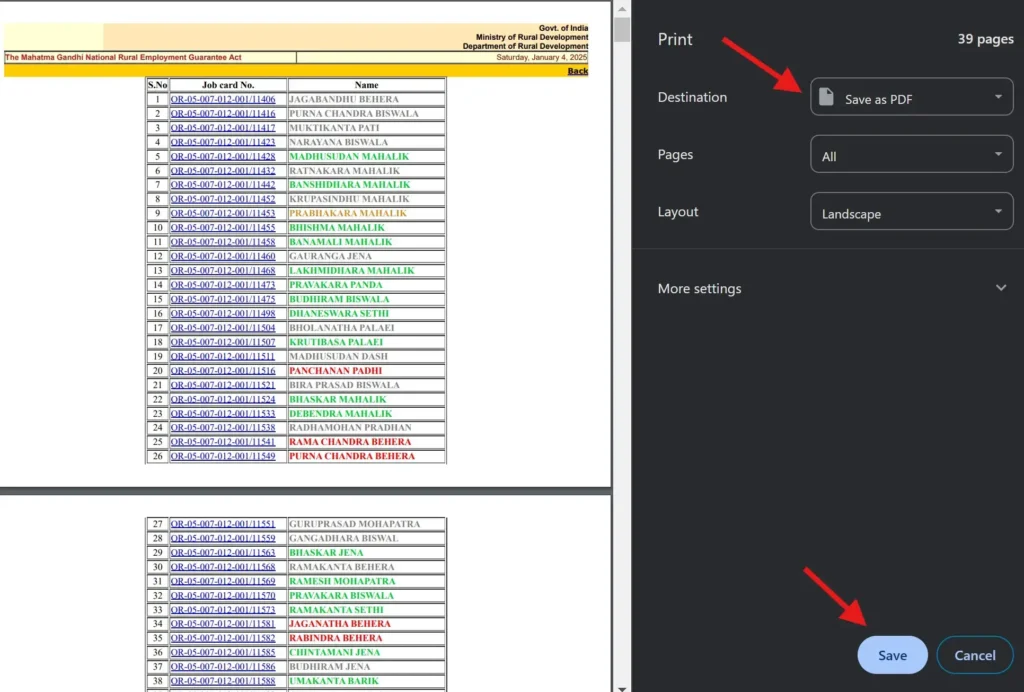Image resolution: width=1024 pixels, height=692 pixels.
Task: Select the name PRABHAKARA MAHALIK
Action: pyautogui.click(x=348, y=213)
